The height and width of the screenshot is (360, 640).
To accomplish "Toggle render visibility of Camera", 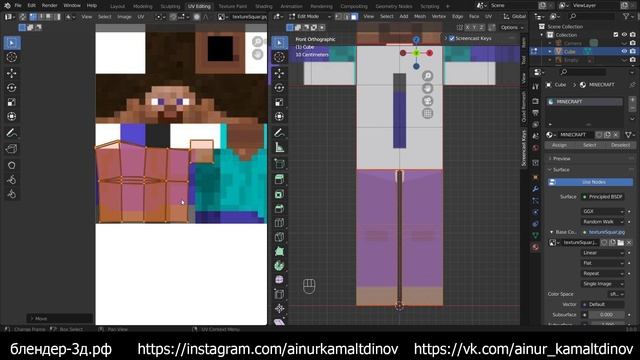I will (x=632, y=43).
